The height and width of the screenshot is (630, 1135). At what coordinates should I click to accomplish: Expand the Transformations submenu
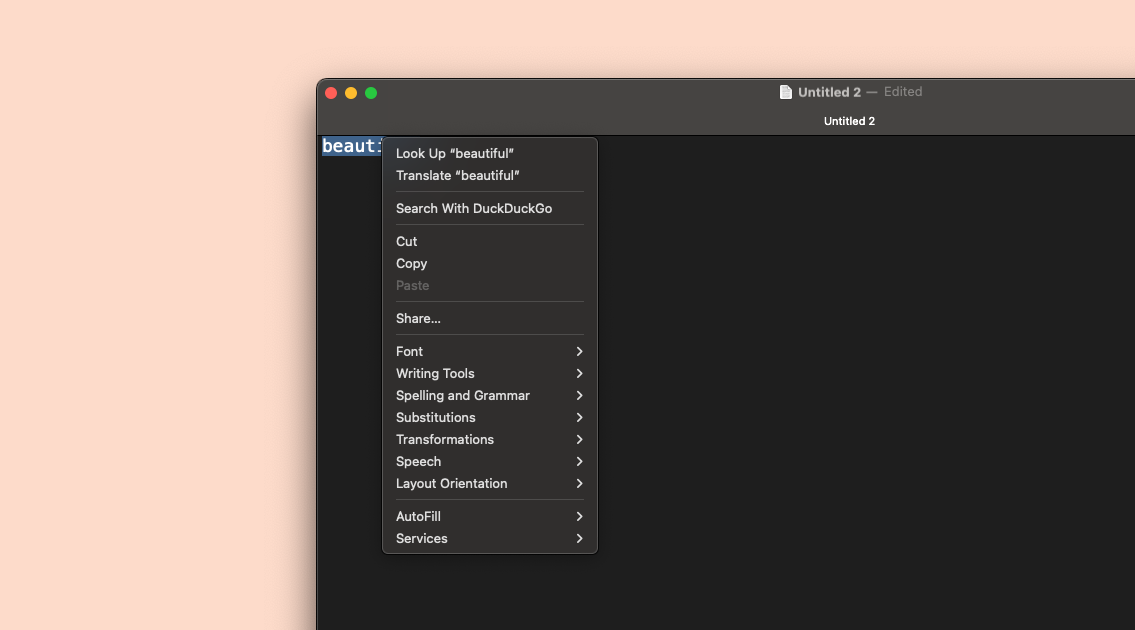pos(489,440)
